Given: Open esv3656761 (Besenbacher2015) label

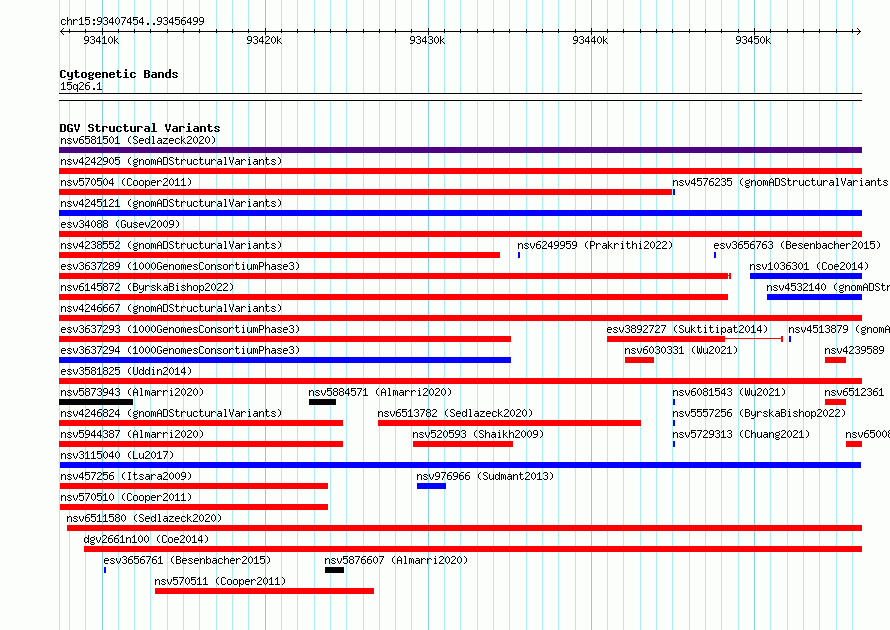Looking at the screenshot, I should point(187,560).
